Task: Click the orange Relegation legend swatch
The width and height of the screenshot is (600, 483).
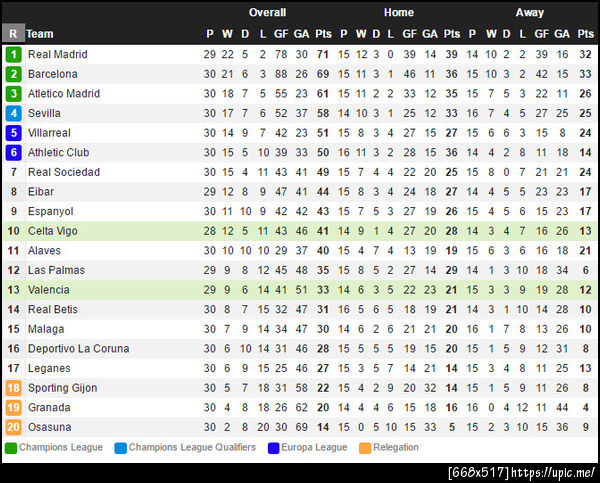Action: 365,448
